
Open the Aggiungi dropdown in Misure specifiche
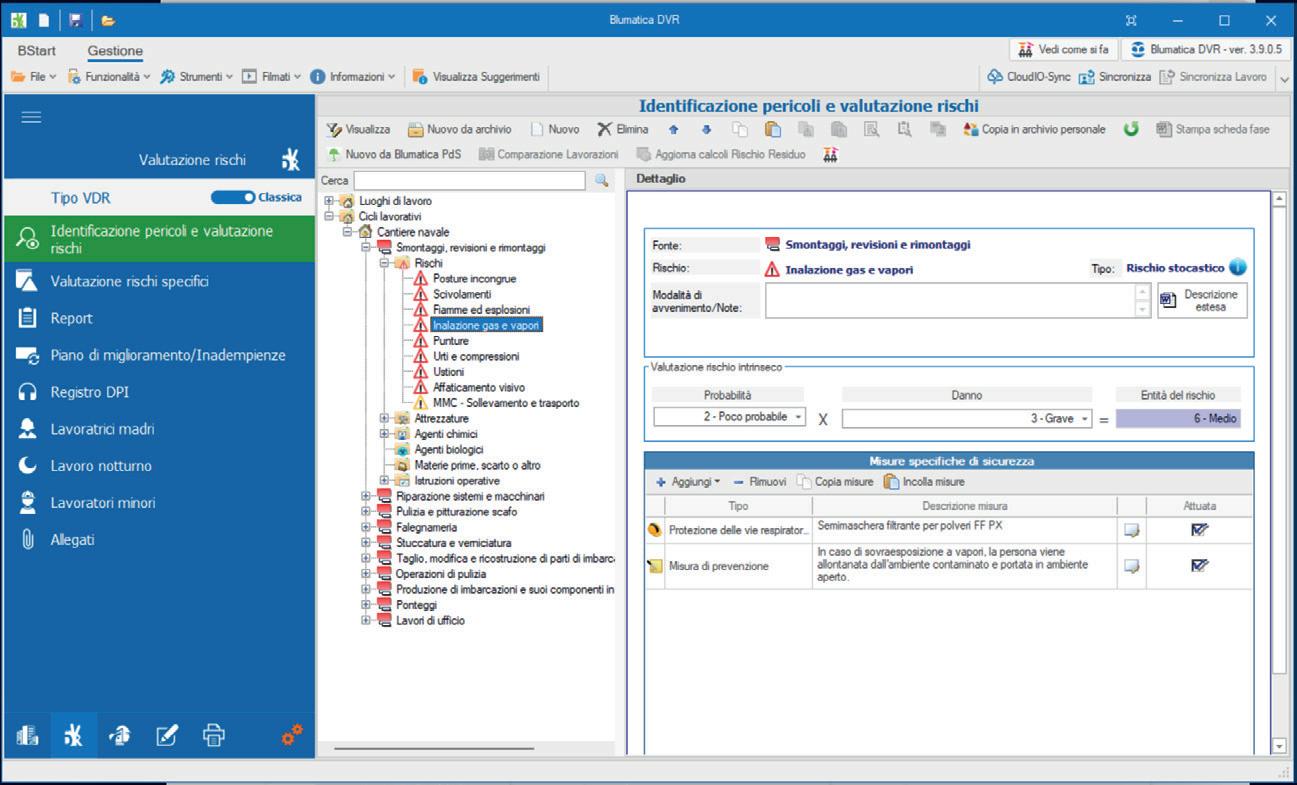pos(688,482)
